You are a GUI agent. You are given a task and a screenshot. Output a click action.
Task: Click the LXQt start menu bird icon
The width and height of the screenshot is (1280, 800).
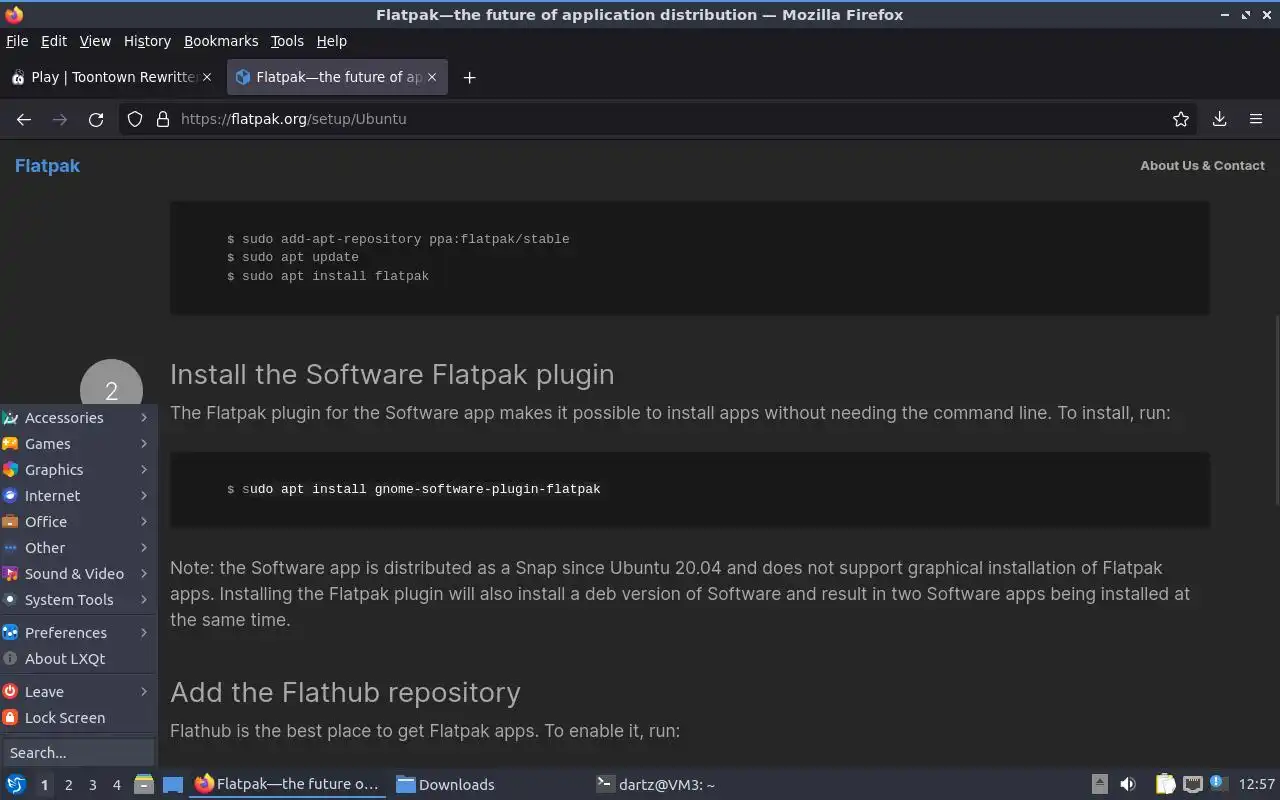(16, 784)
